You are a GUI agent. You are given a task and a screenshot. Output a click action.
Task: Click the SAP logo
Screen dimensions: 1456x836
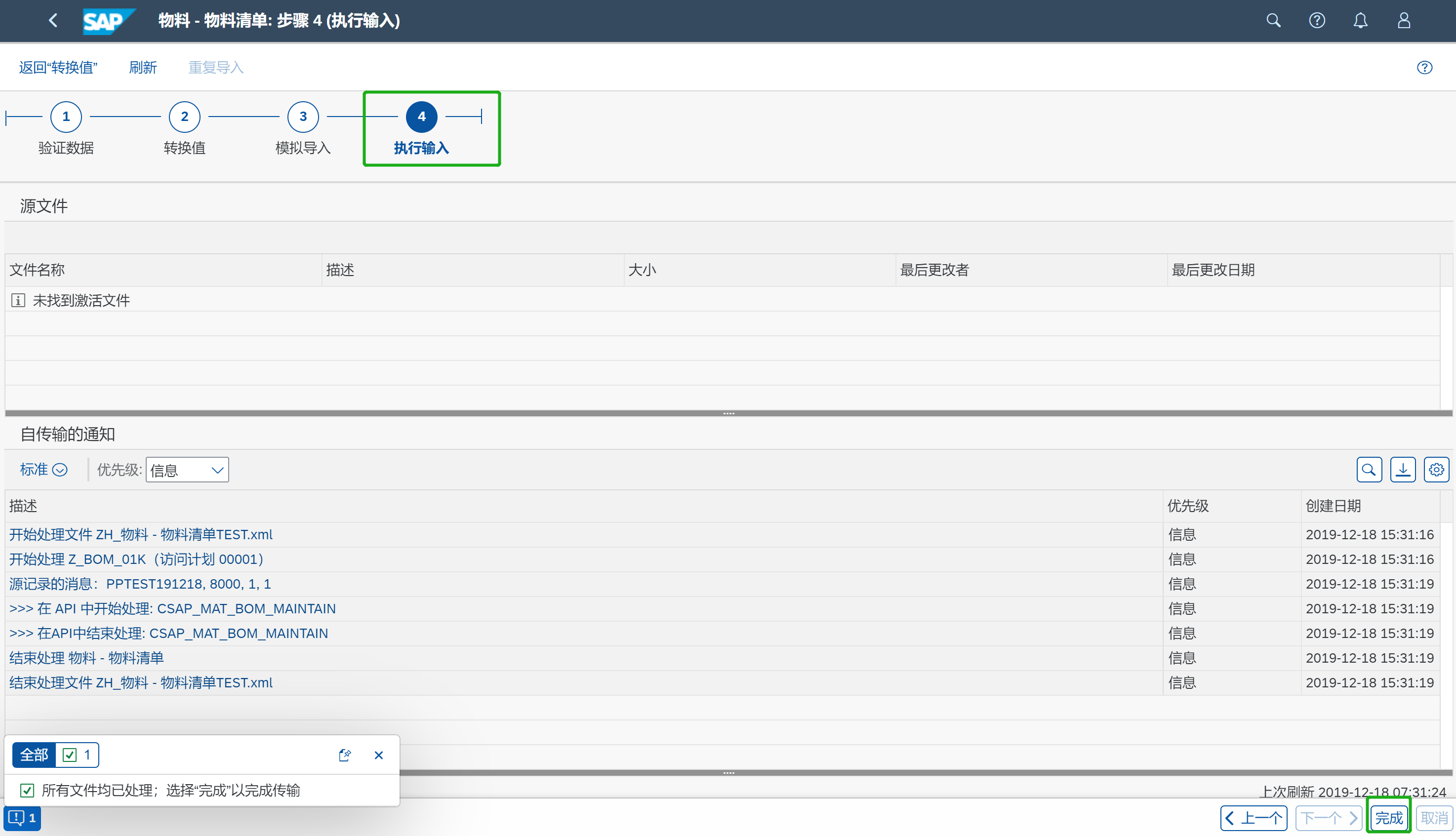point(109,21)
